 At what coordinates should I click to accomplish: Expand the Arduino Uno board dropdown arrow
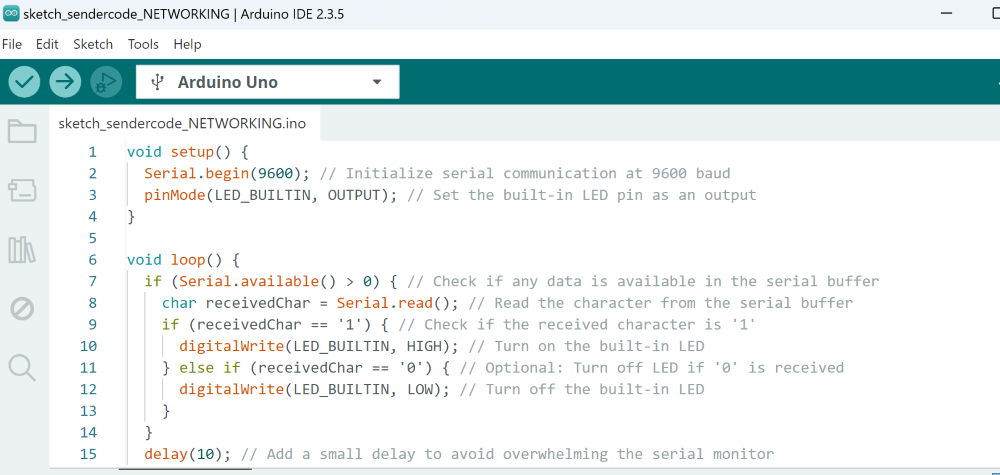[377, 82]
